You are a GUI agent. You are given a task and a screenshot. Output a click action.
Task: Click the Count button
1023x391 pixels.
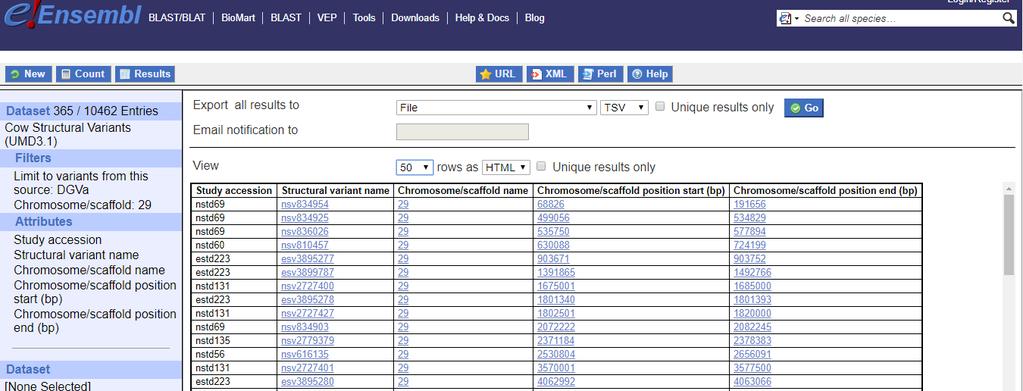pyautogui.click(x=83, y=74)
